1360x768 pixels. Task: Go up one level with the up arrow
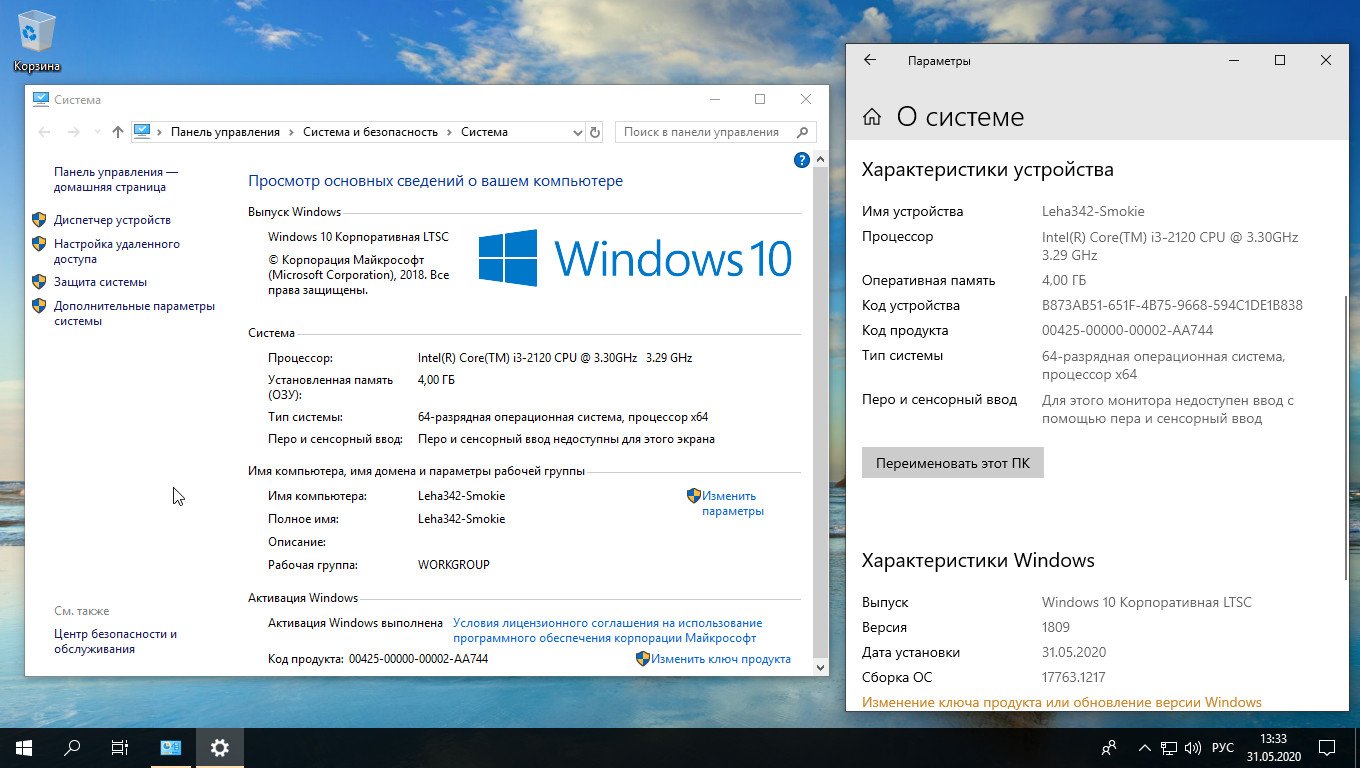pyautogui.click(x=118, y=132)
